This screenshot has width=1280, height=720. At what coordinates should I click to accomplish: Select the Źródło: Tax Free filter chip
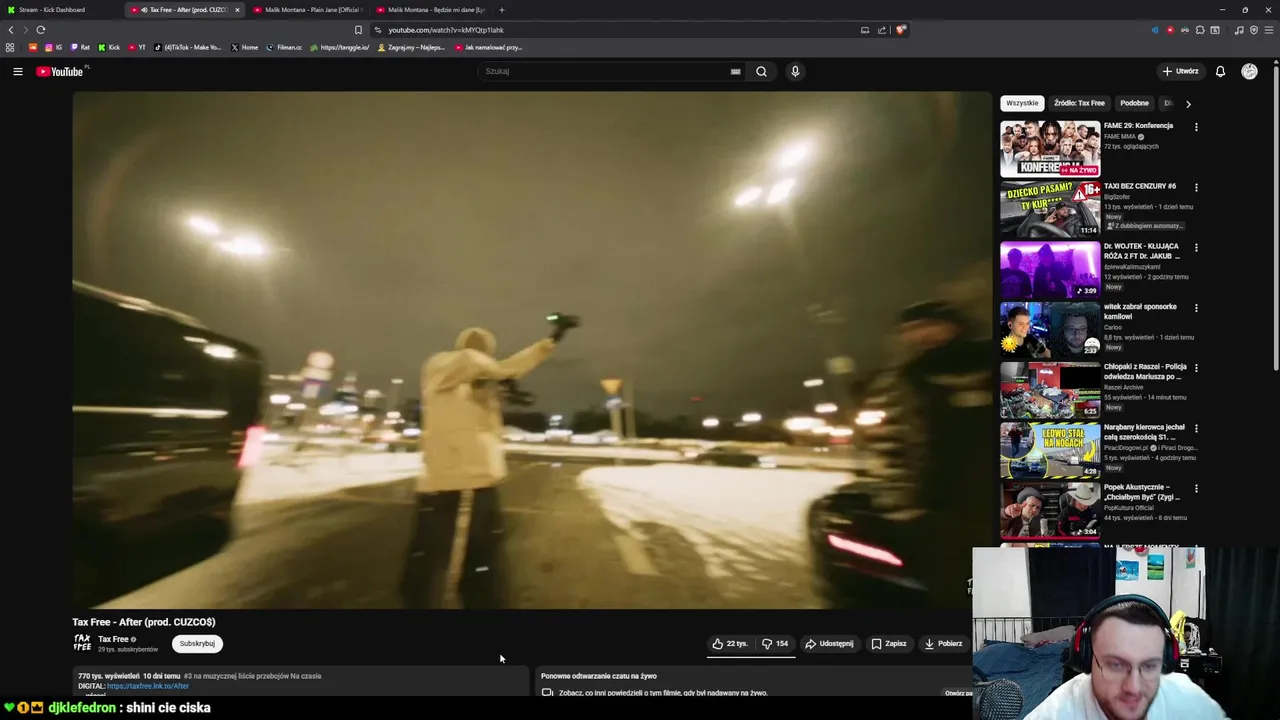[1079, 103]
